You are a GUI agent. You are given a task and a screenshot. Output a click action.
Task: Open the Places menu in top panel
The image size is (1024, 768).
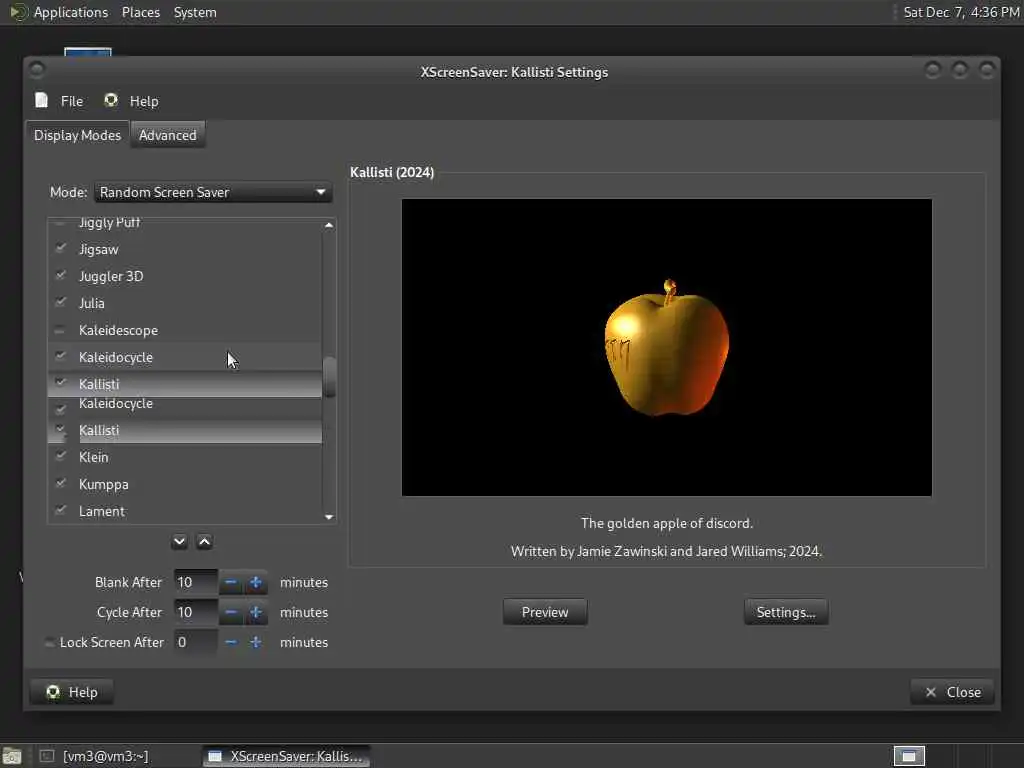[x=140, y=12]
